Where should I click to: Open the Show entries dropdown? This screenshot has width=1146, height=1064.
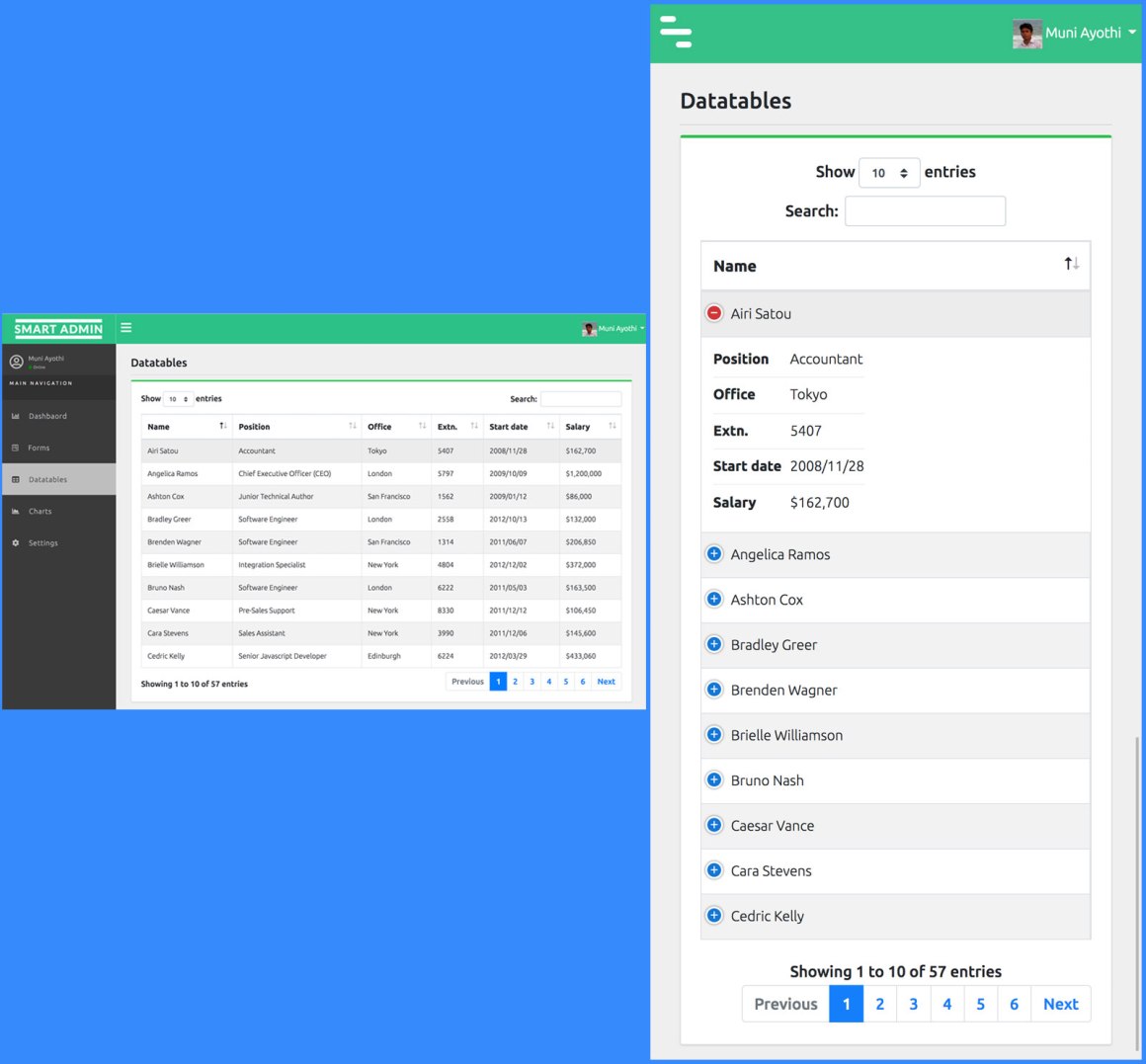click(889, 172)
